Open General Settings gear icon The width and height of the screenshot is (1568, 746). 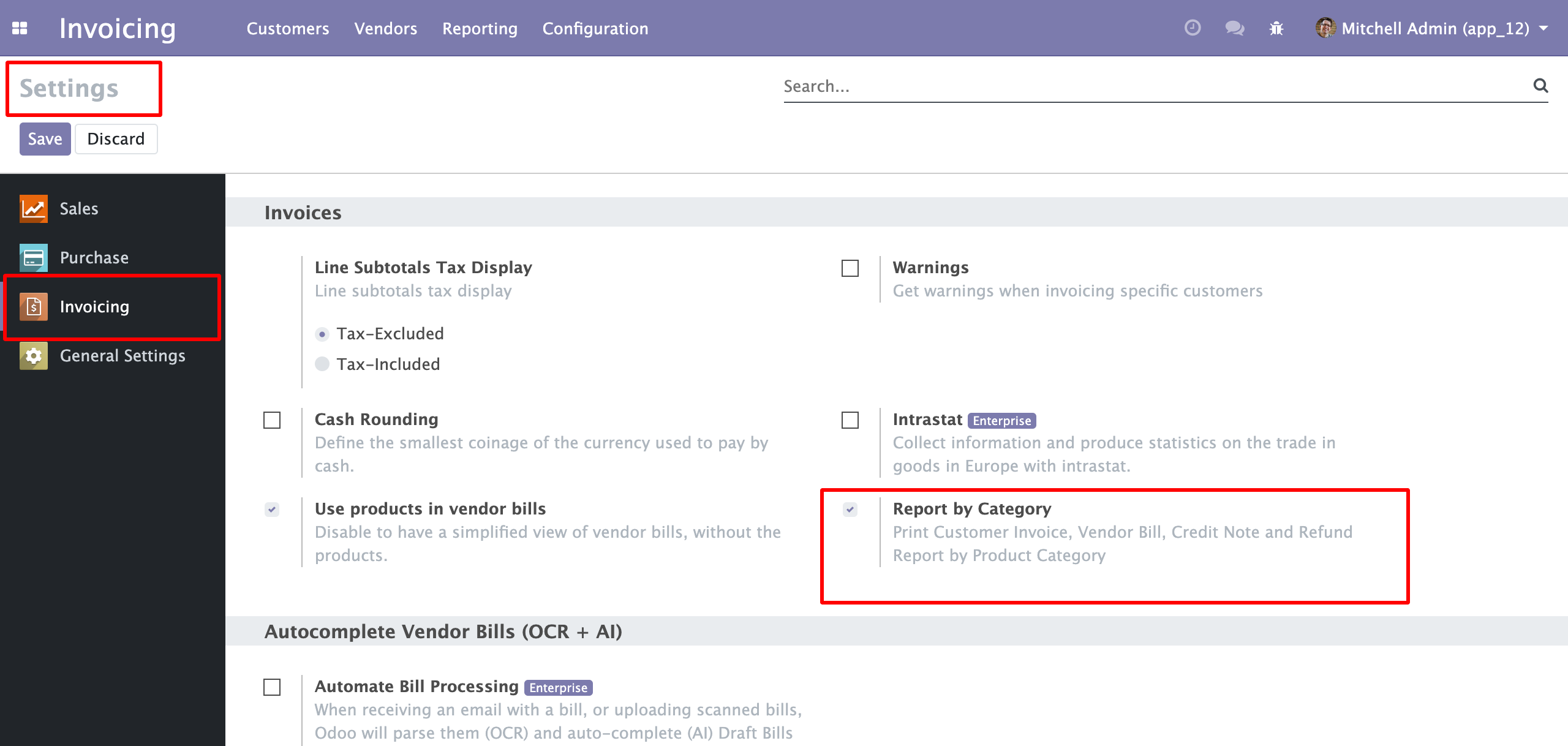[x=34, y=356]
